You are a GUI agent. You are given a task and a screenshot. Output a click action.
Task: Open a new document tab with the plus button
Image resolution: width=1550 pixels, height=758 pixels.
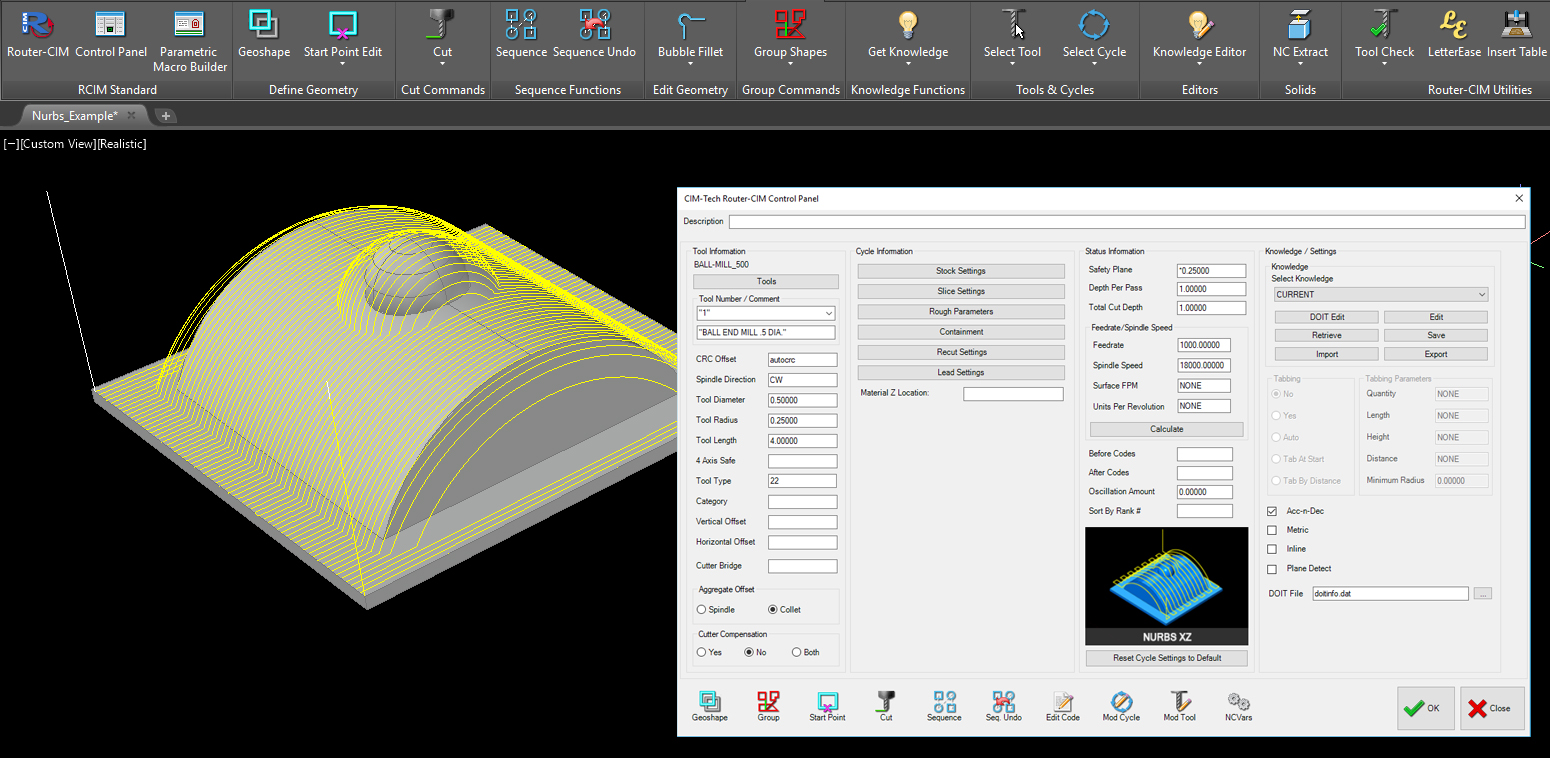(166, 115)
